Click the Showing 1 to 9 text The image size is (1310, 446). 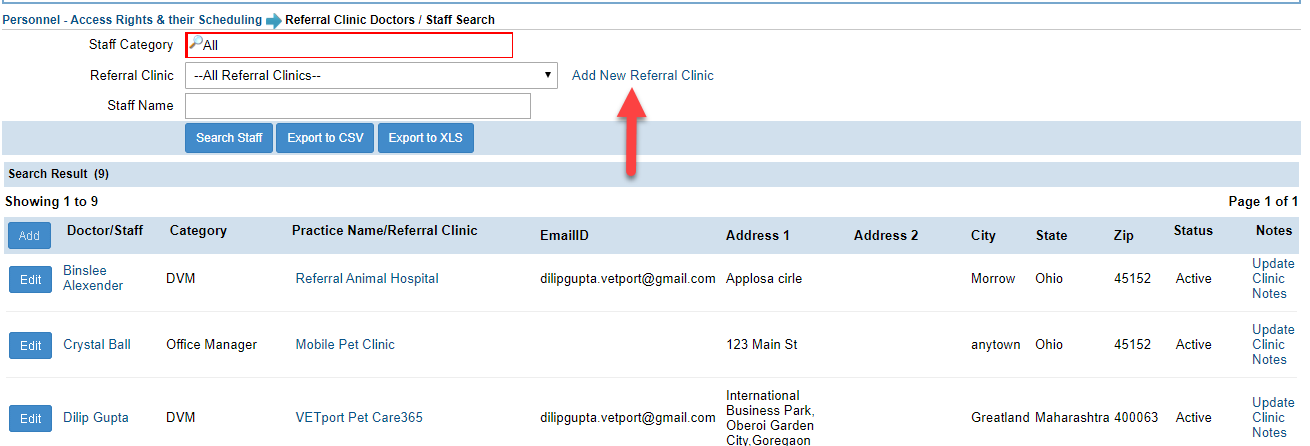pos(52,201)
